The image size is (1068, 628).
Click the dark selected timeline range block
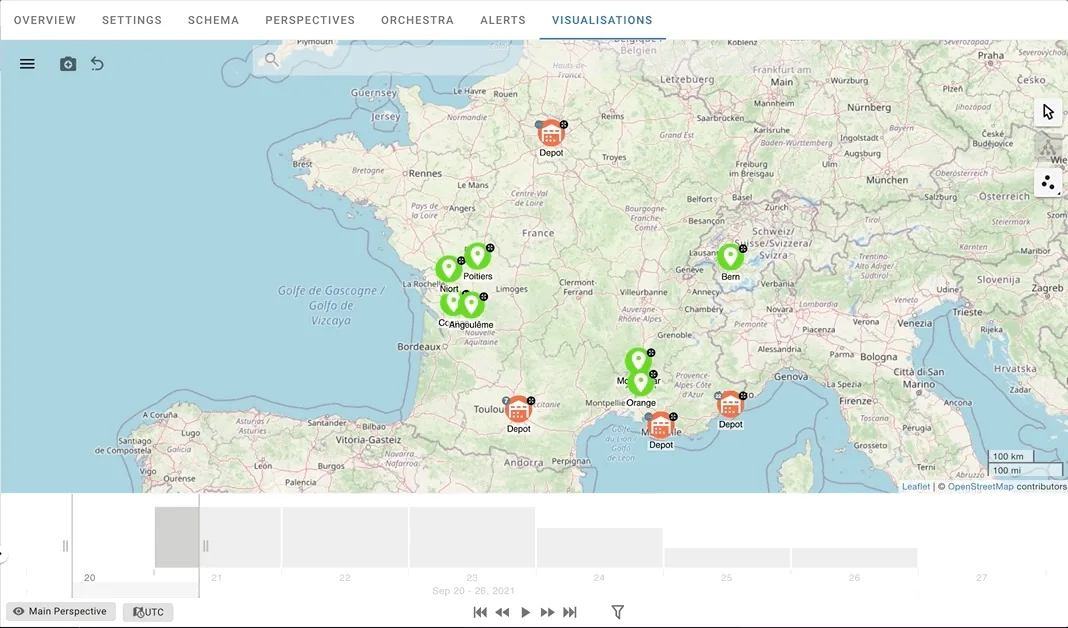tap(177, 537)
